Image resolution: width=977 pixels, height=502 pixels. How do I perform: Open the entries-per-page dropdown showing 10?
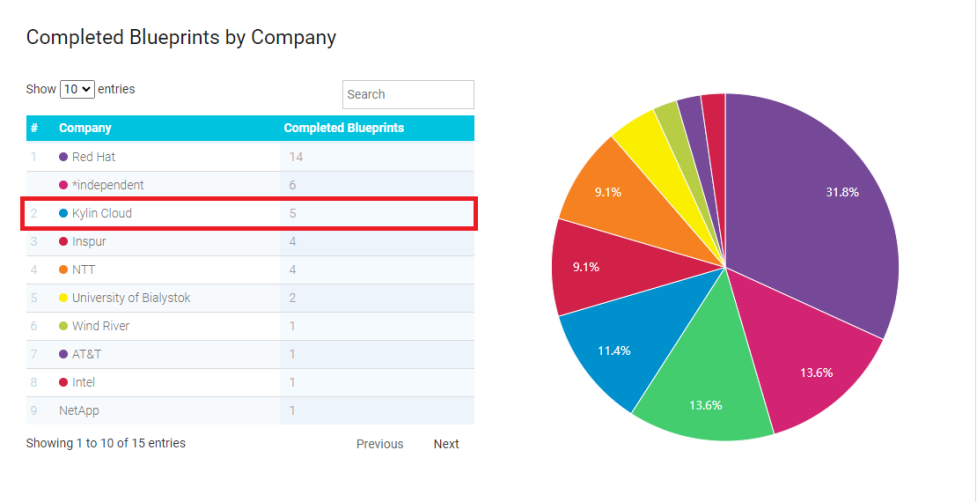click(x=77, y=89)
